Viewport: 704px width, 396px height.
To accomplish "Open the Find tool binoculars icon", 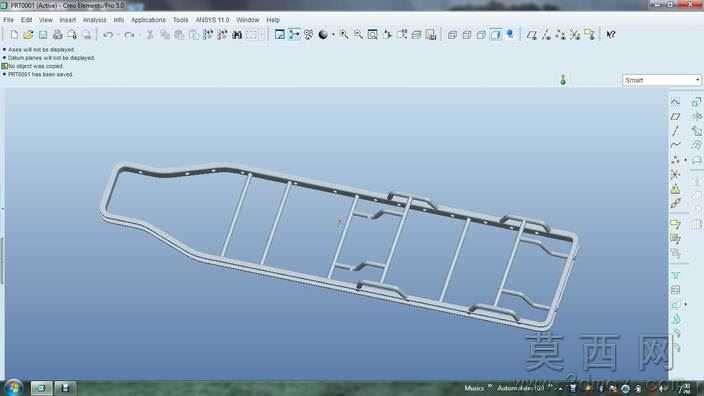I will 237,35.
